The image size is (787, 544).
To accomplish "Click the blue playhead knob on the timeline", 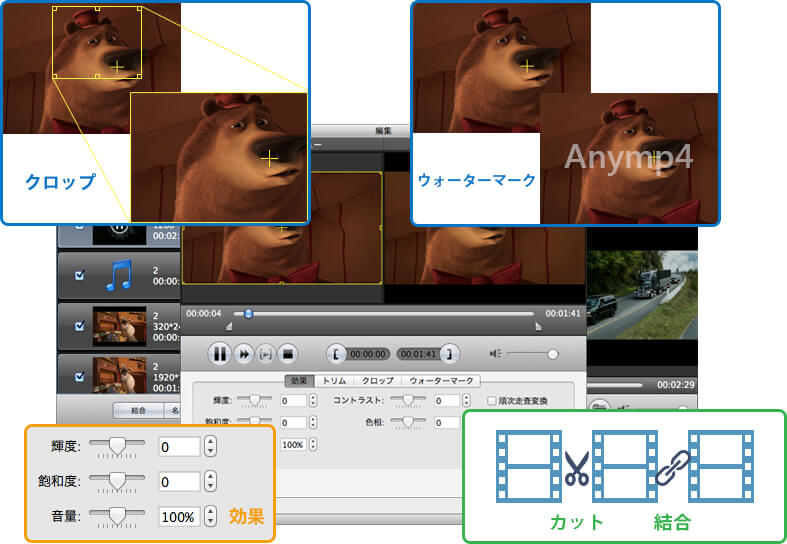I will (248, 314).
